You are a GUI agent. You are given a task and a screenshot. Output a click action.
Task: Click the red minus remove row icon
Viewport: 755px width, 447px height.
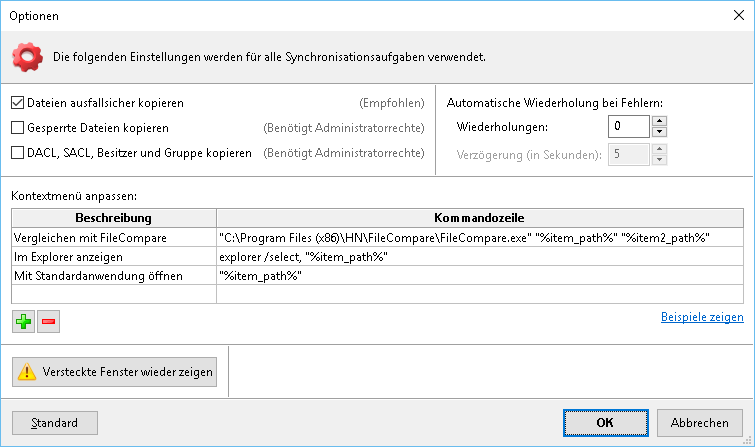[x=49, y=321]
